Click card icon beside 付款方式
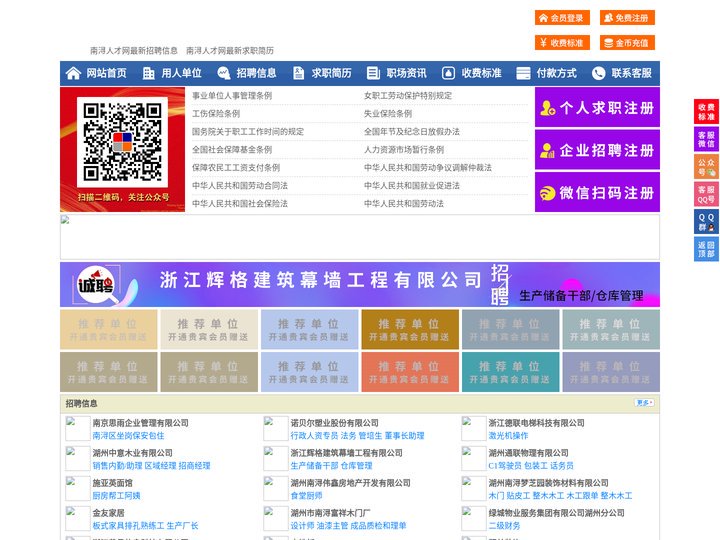720x540 pixels. (x=523, y=73)
